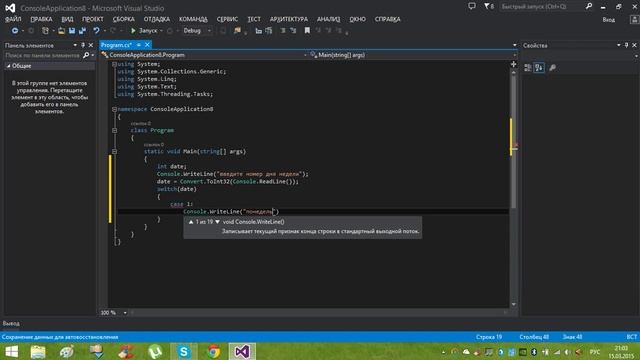Show the next overload in the tooltip
Screen dimensions: 640x360
pyautogui.click(x=218, y=222)
